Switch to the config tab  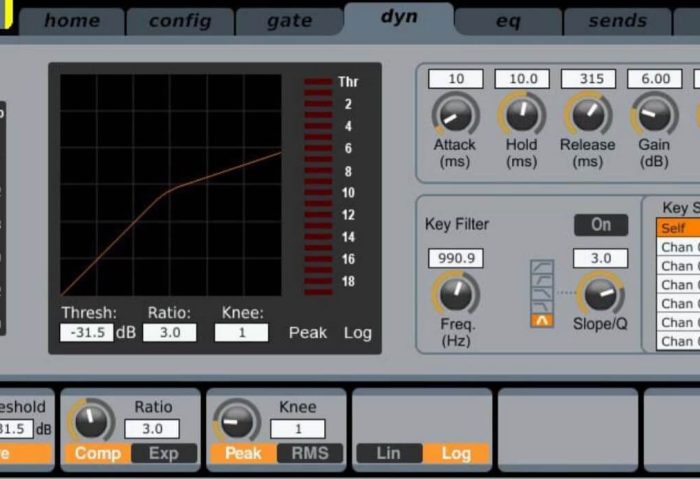tap(180, 21)
